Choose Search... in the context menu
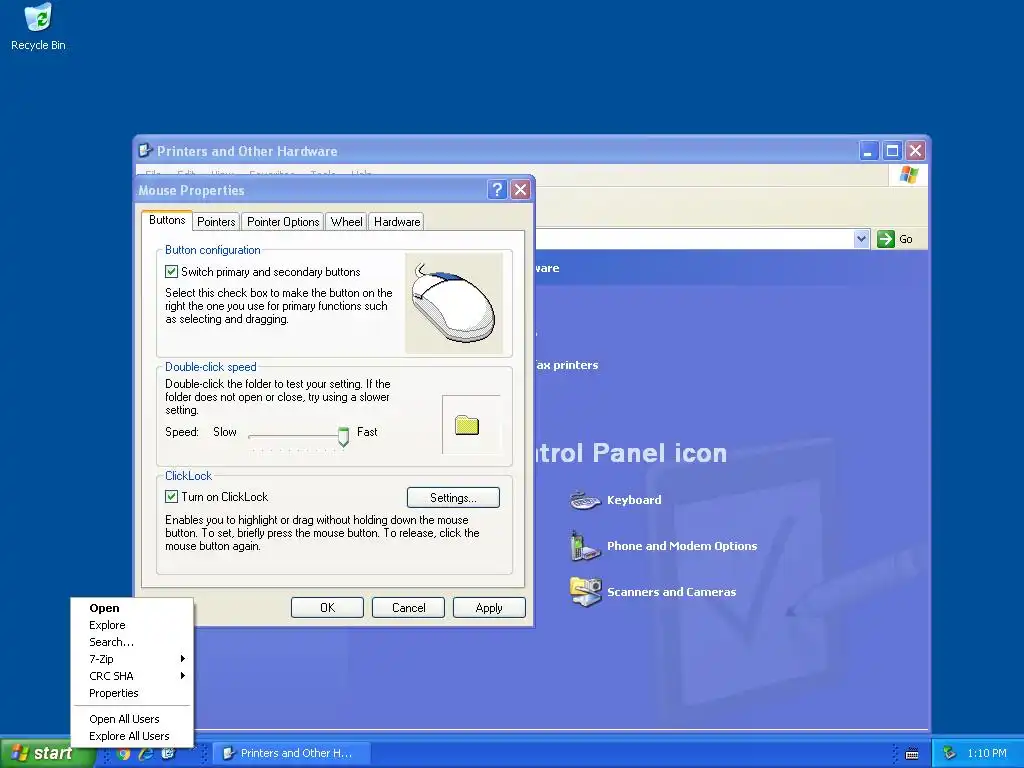This screenshot has width=1024, height=768. [132, 642]
